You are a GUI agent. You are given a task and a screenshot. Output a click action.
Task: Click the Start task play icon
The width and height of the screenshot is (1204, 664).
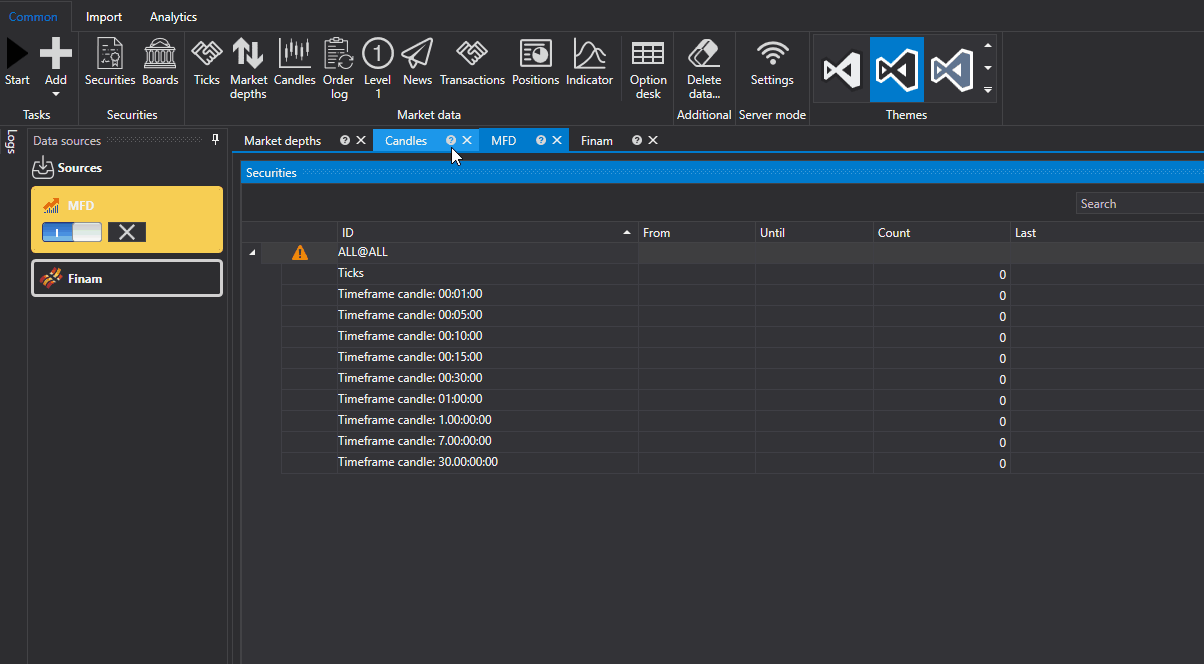[x=17, y=54]
